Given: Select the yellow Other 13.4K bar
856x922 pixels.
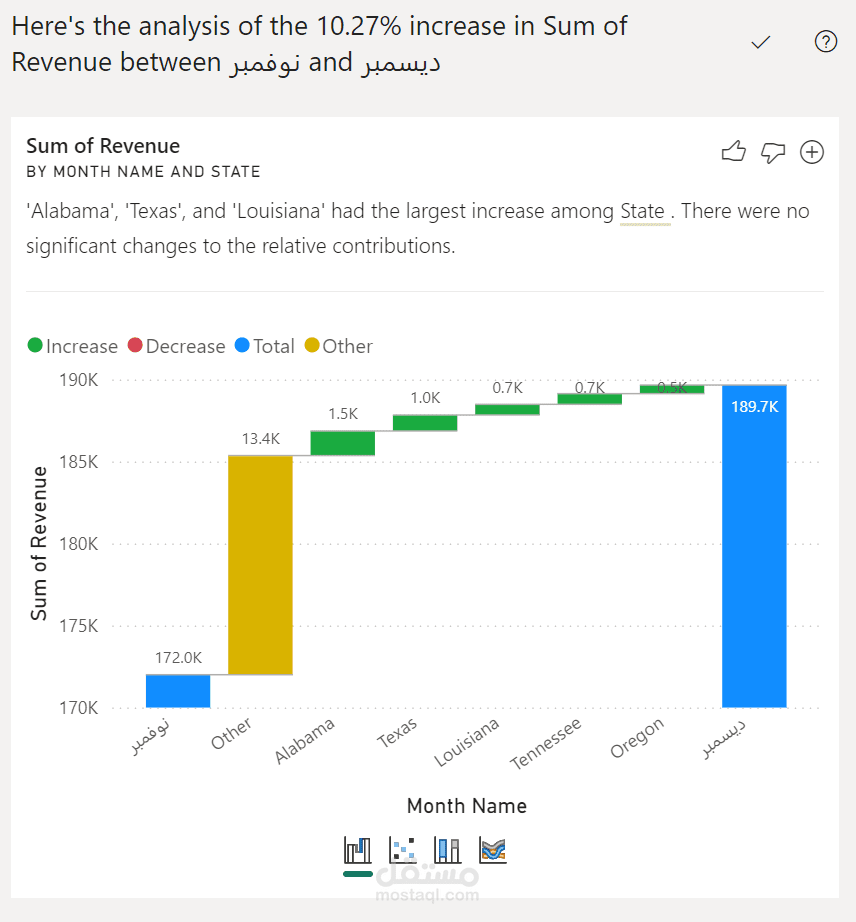Looking at the screenshot, I should point(260,565).
